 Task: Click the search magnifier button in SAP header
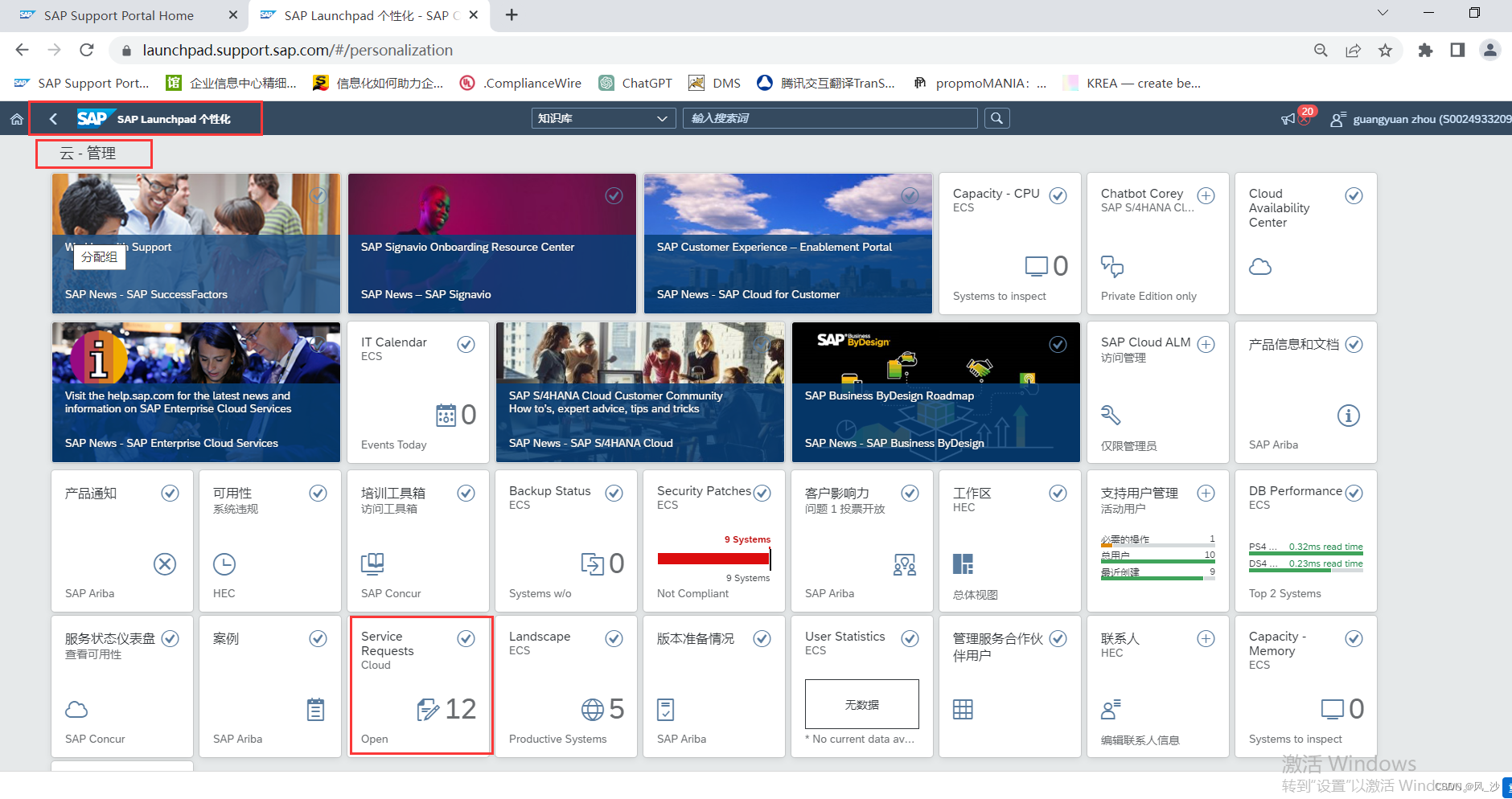coord(996,118)
